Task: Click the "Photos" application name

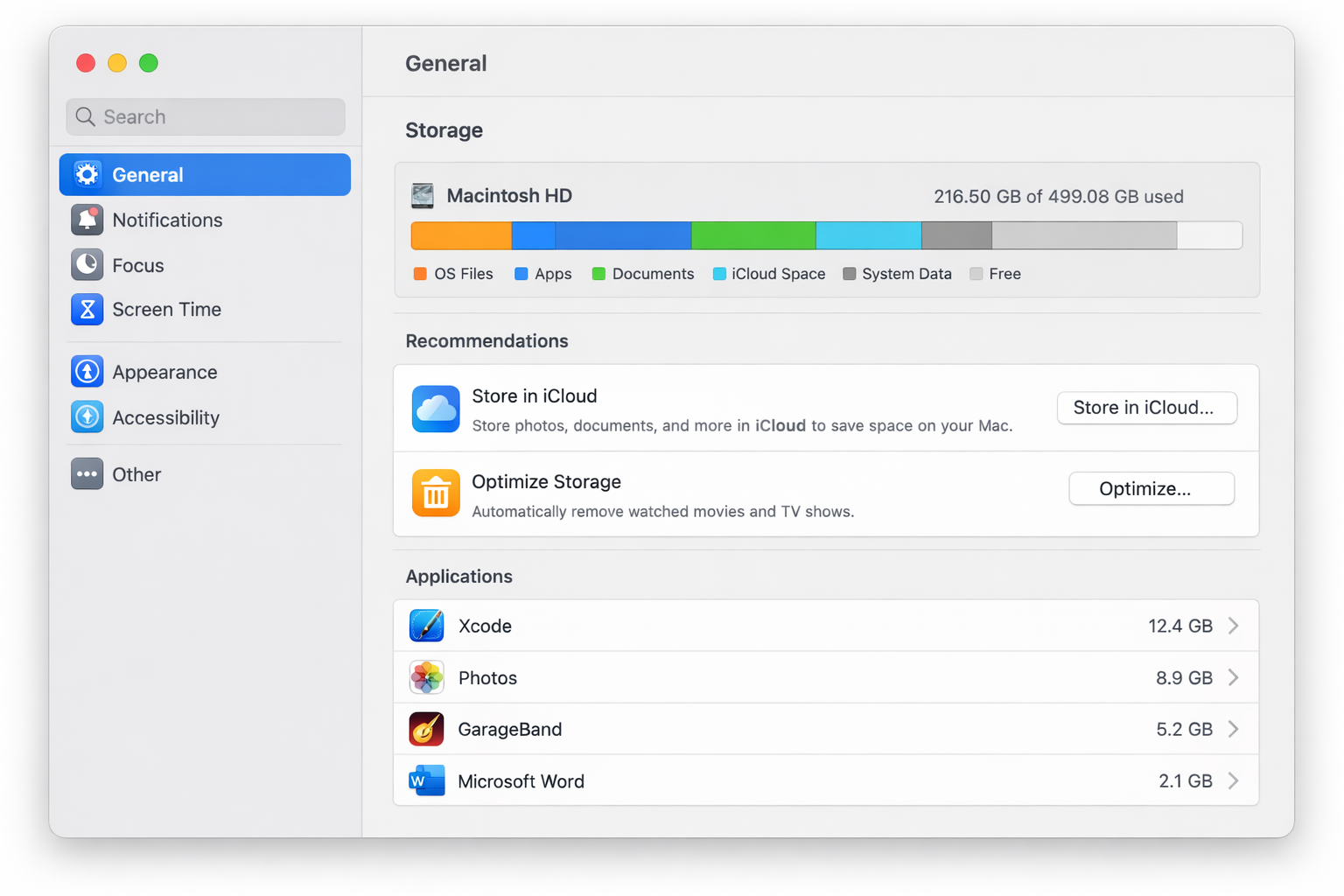Action: click(487, 677)
